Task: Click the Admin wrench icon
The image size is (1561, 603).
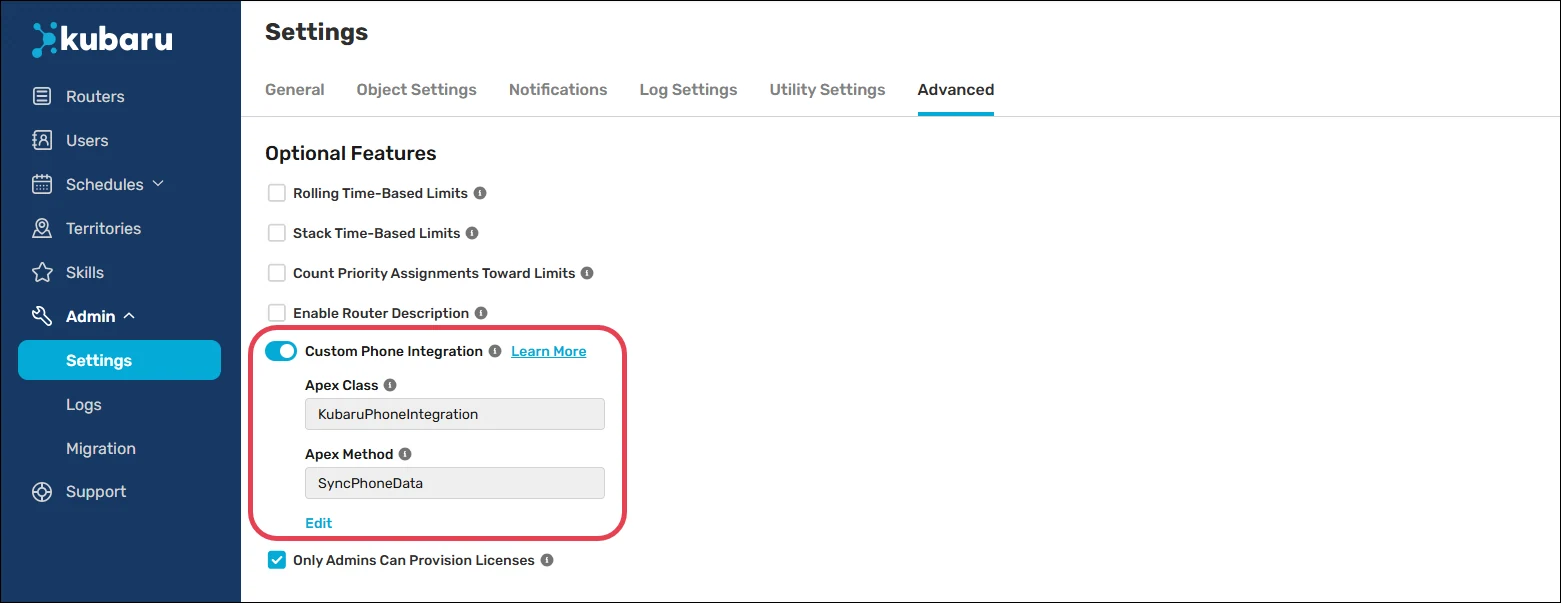Action: [42, 317]
